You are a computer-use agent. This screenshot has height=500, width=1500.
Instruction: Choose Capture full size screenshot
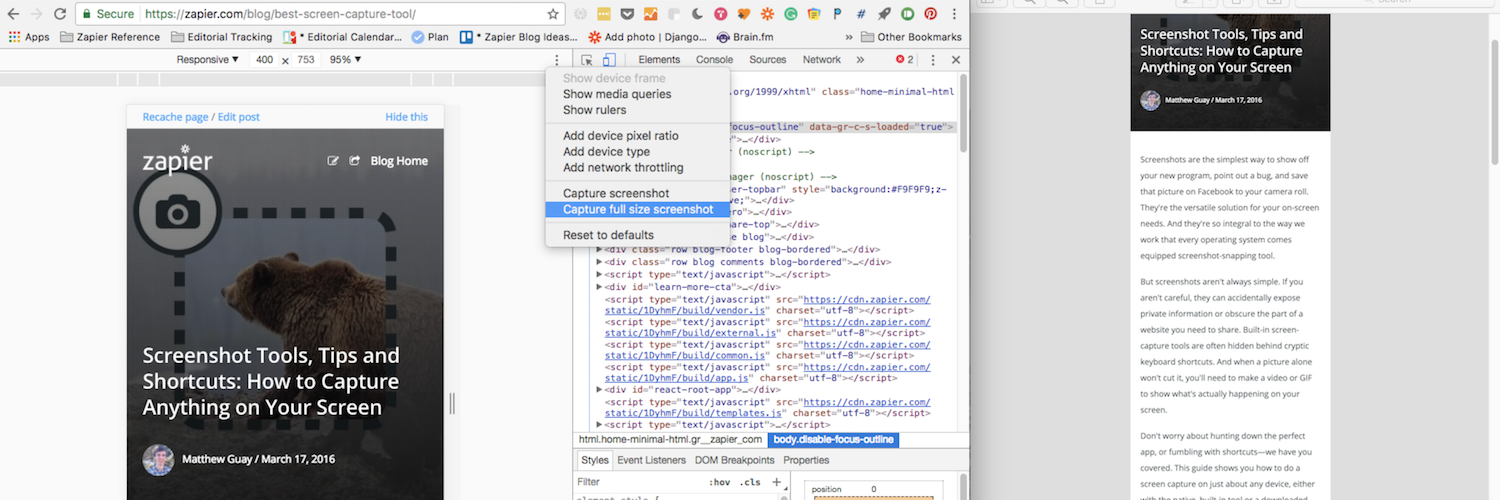pyautogui.click(x=638, y=210)
